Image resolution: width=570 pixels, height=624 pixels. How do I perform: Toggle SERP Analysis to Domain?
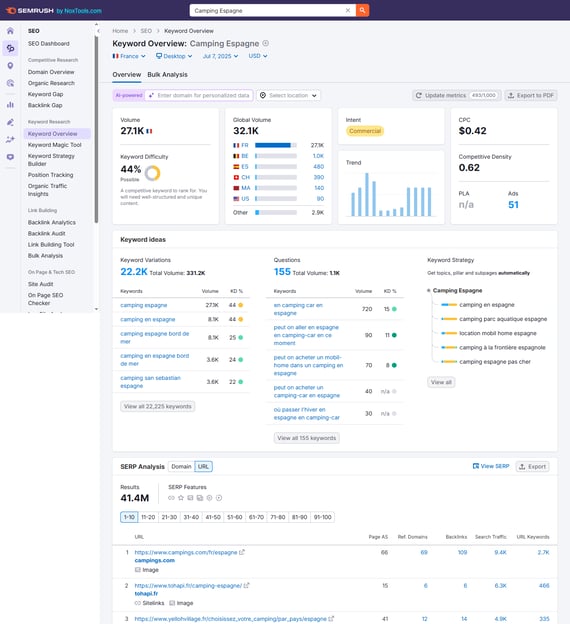click(x=182, y=466)
